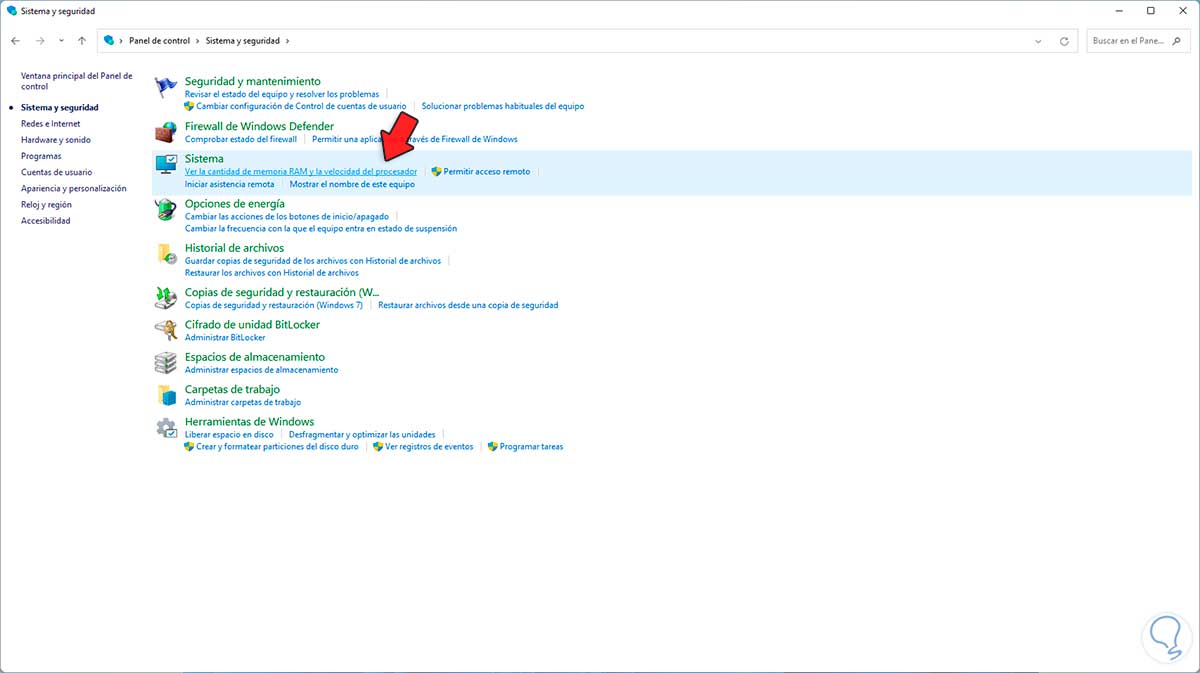Open Administrar BitLocker link
The width and height of the screenshot is (1200, 673).
pos(225,338)
